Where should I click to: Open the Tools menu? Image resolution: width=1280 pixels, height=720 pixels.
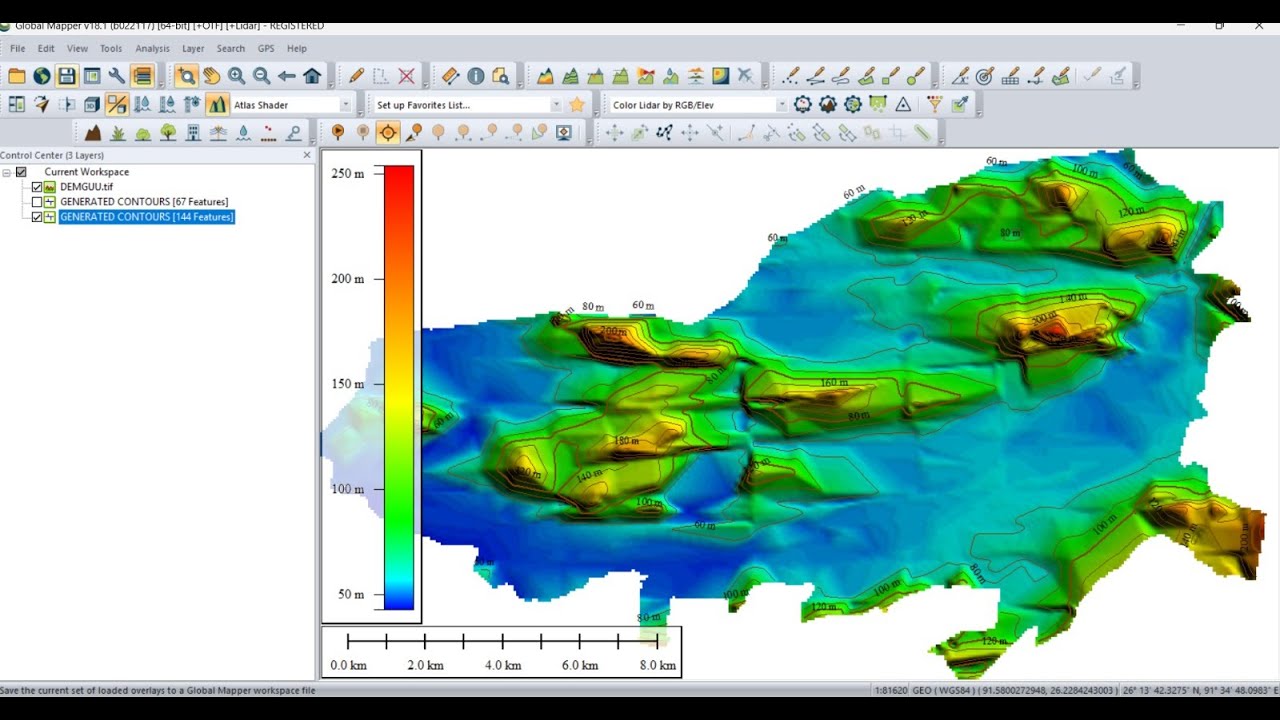tap(111, 48)
